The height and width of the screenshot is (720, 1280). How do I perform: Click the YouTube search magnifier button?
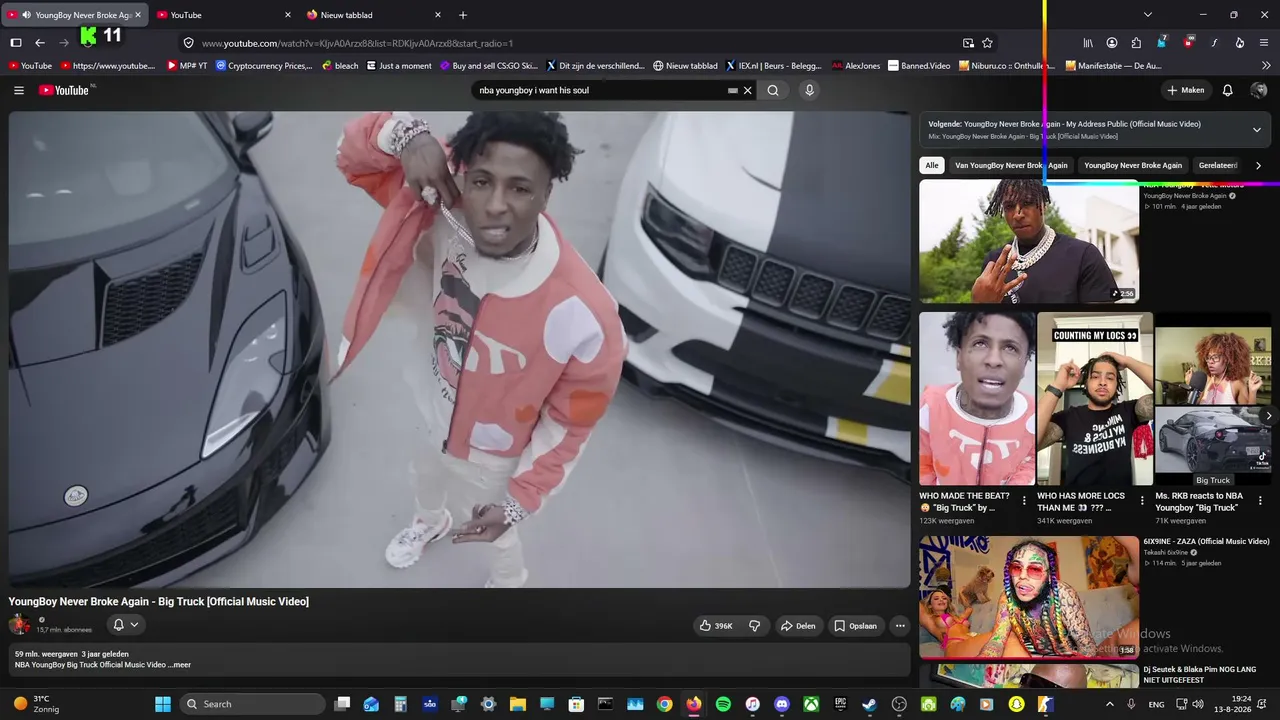tap(773, 90)
